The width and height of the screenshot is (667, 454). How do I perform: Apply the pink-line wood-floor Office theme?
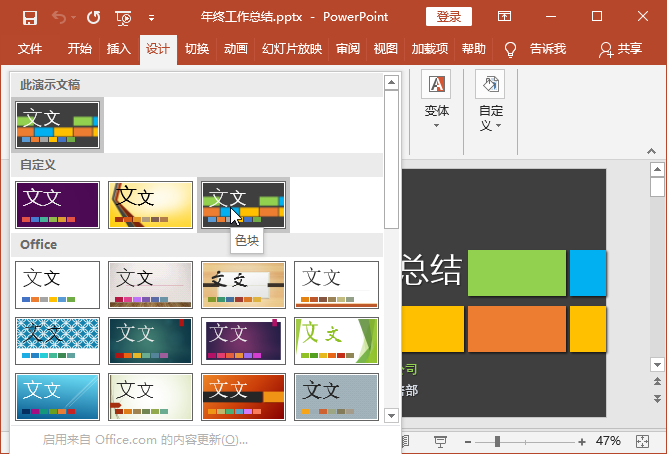point(151,285)
